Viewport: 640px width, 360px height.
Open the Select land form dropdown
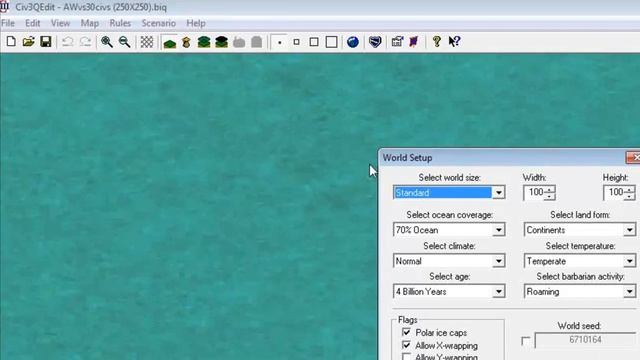tap(629, 230)
